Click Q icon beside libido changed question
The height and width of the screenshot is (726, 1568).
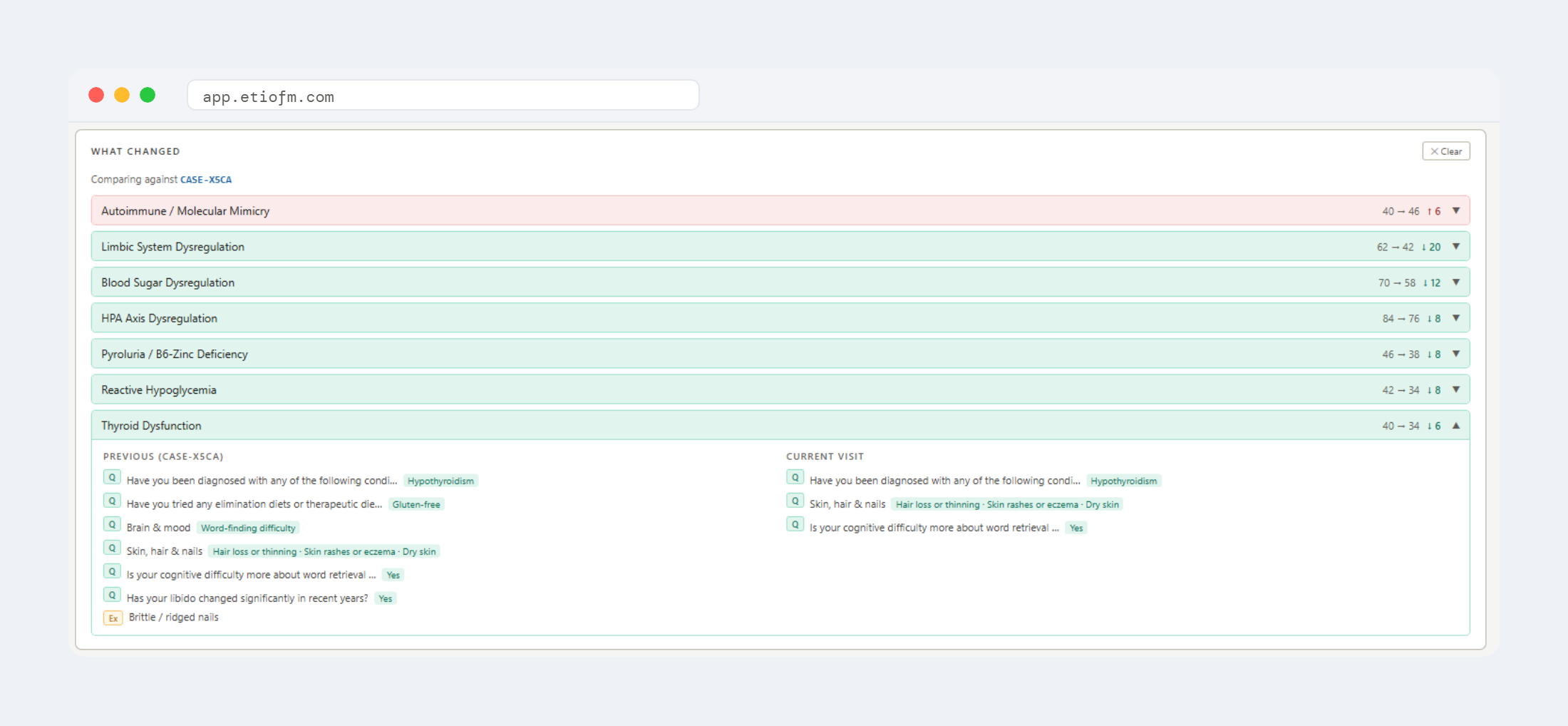point(112,595)
